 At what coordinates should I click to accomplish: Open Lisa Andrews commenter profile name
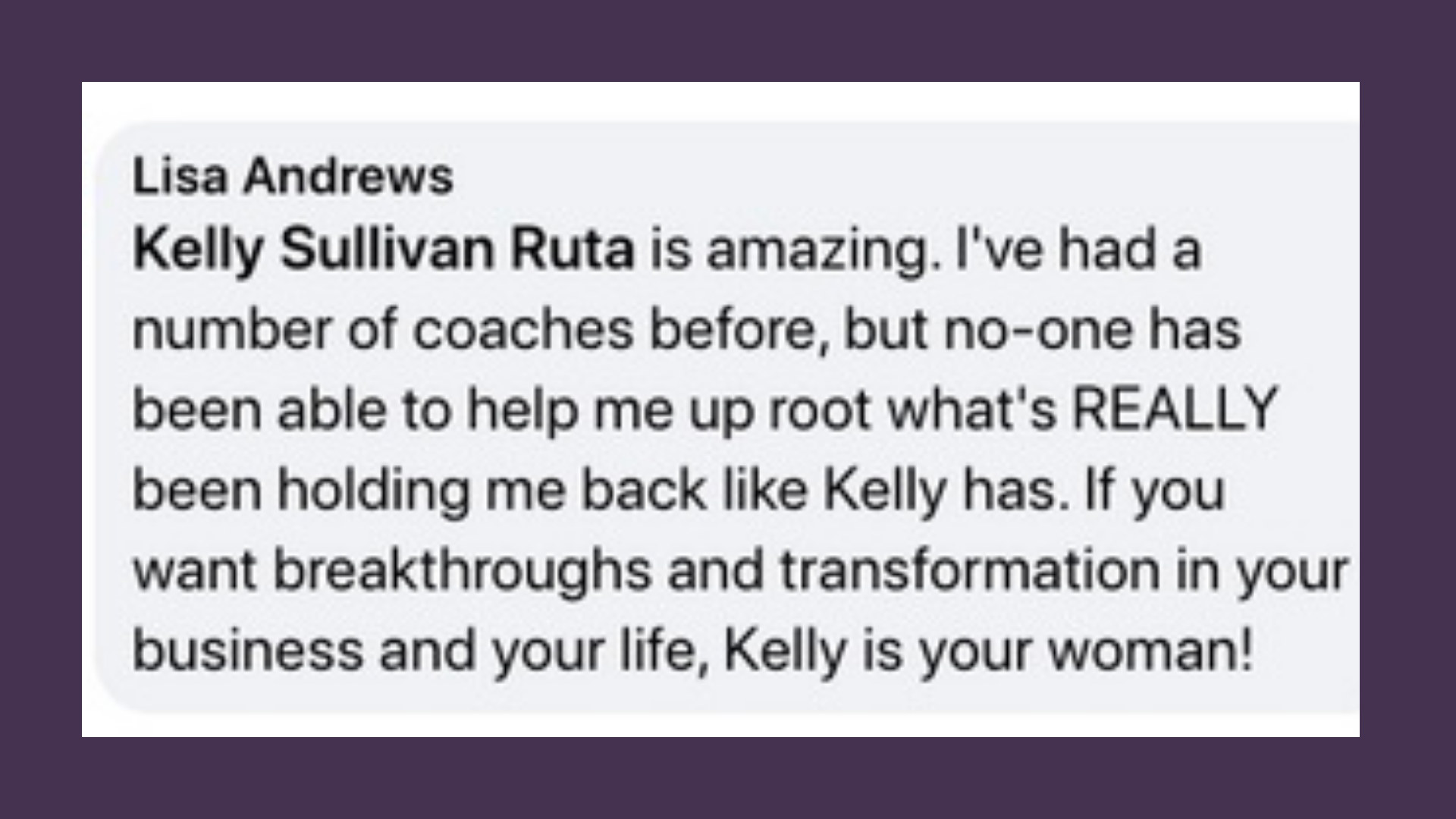click(293, 177)
